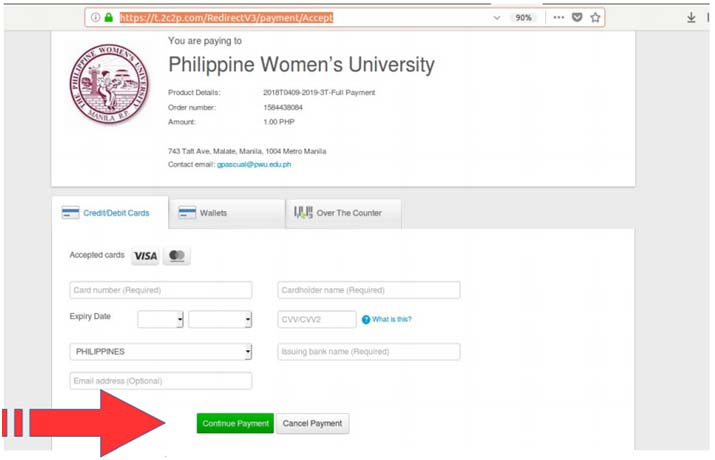Click the Mastercard accepted card icon
The width and height of the screenshot is (715, 460).
pos(177,256)
